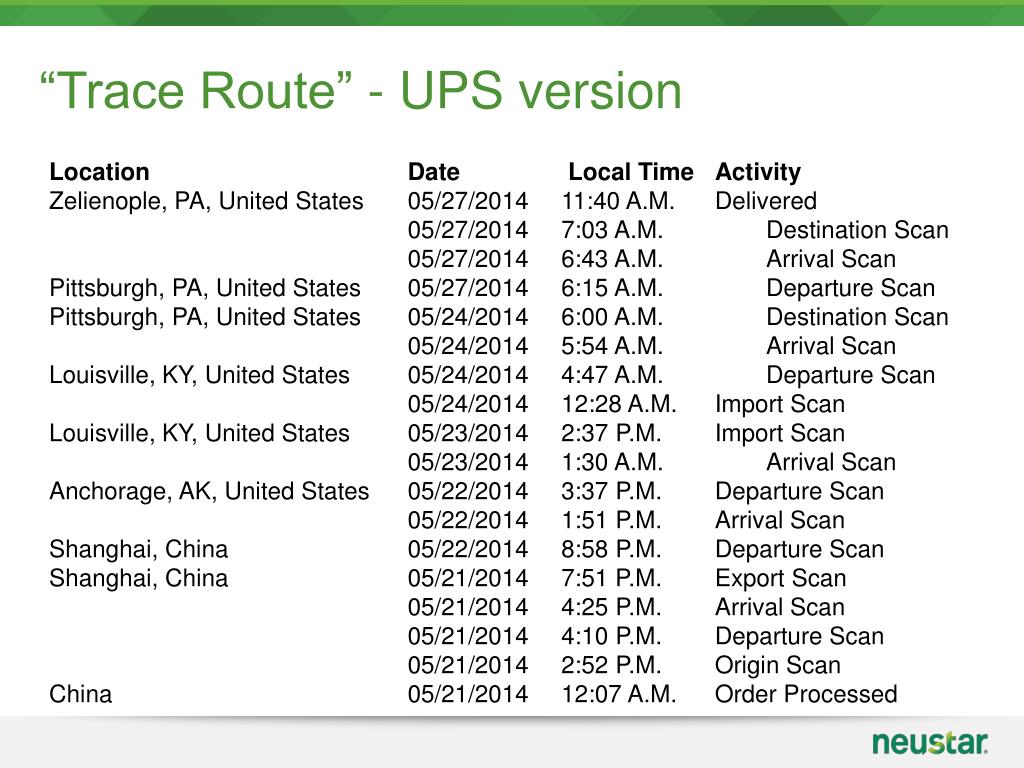Click the 05/23/2014 date beside 2:37 P.M.

[x=468, y=433]
